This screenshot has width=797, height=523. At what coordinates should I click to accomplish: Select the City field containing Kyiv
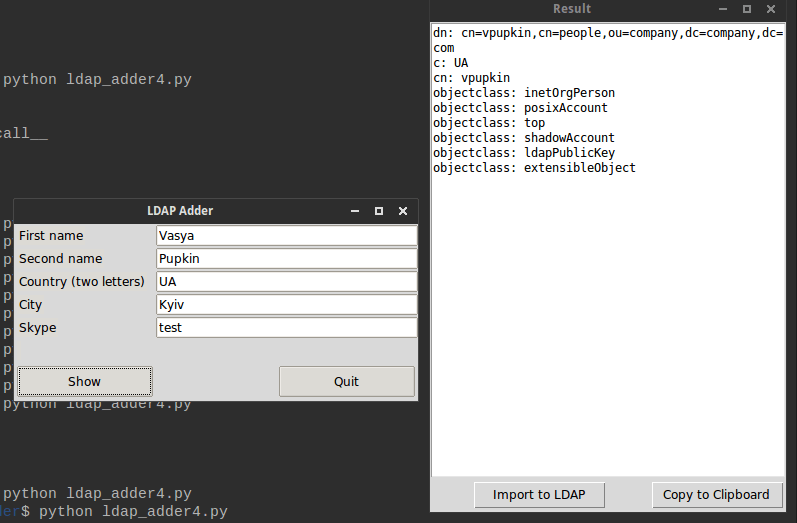287,304
